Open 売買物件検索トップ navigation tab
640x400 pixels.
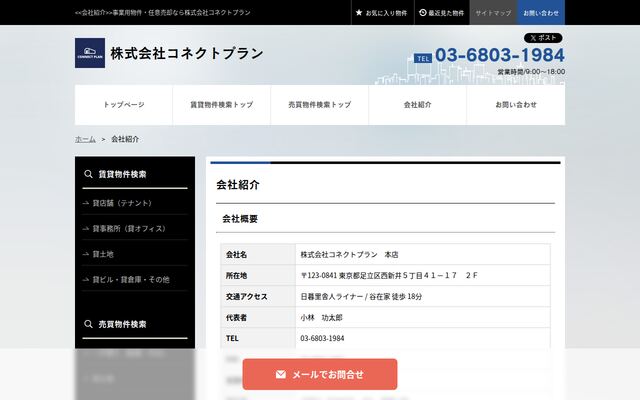(320, 105)
